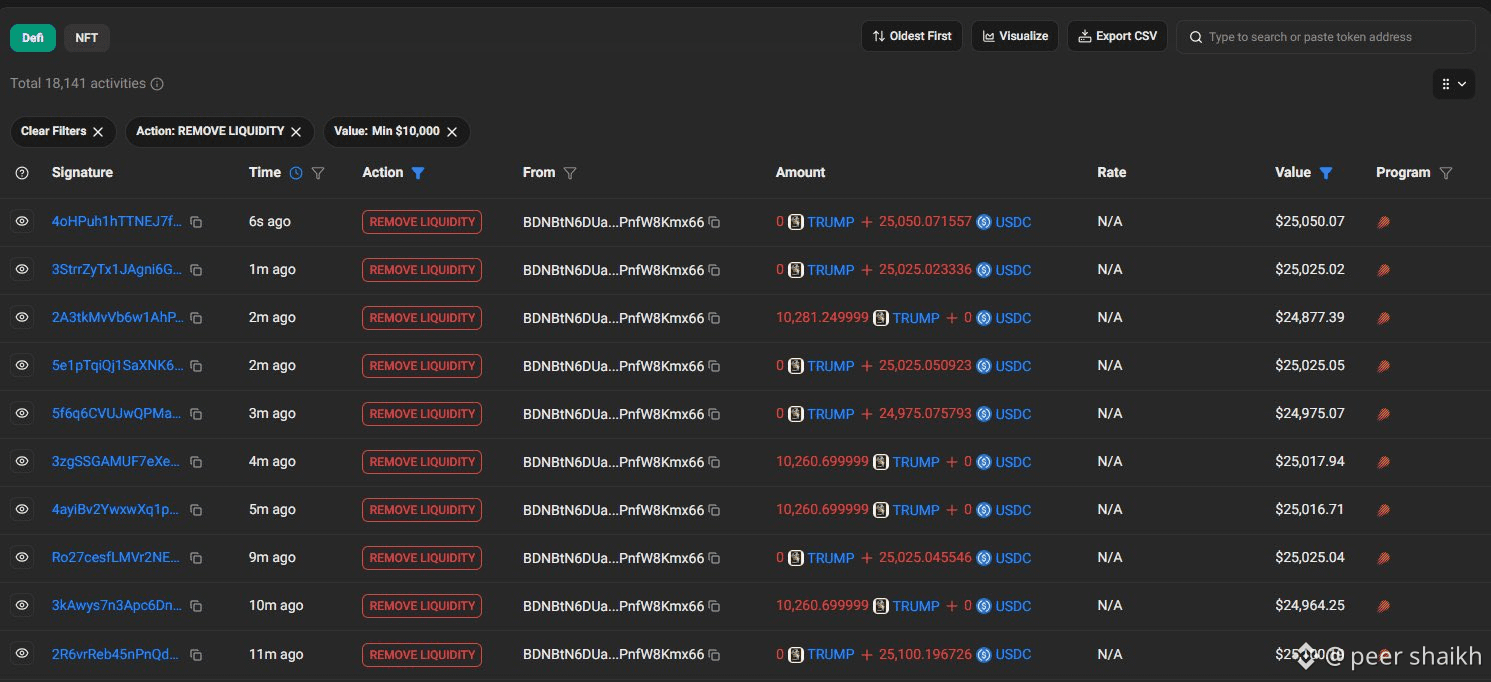Click amount 10,281.249999
This screenshot has width=1491, height=682.
822,318
